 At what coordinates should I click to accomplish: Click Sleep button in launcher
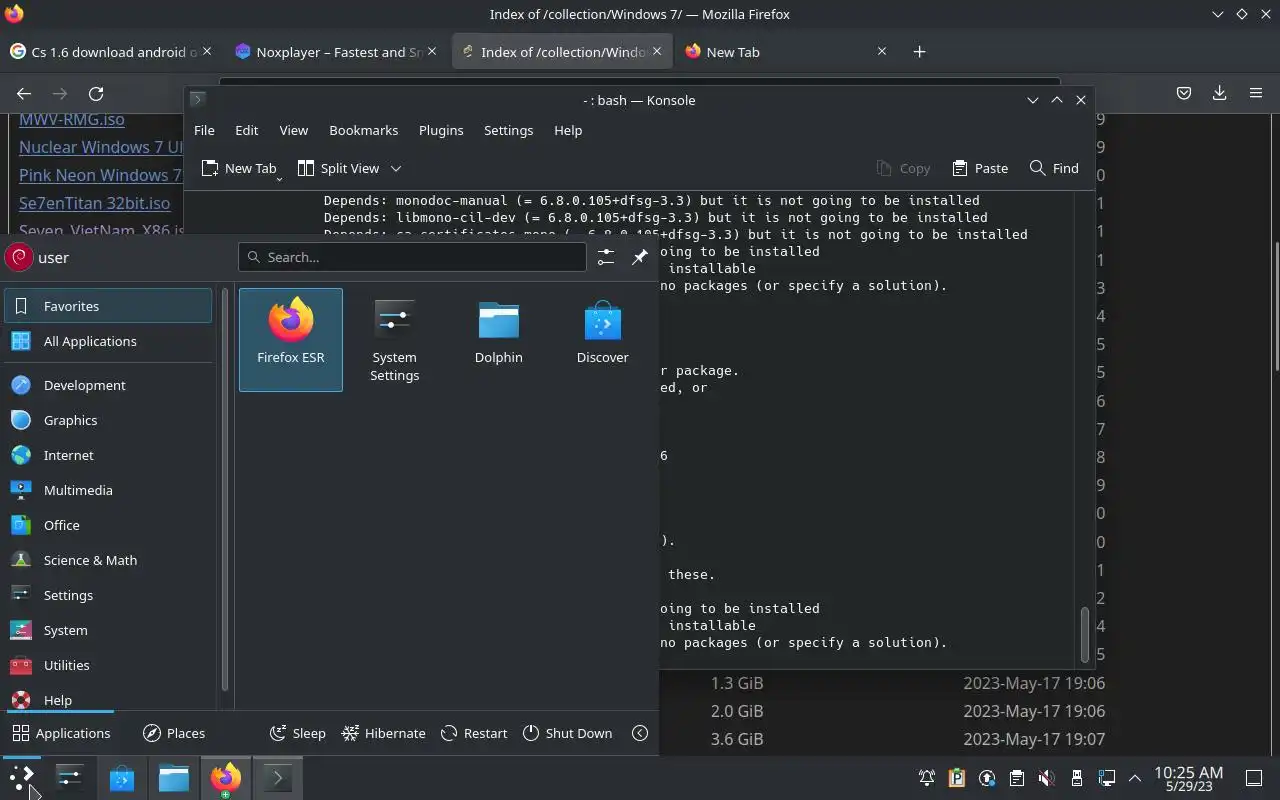tap(297, 733)
